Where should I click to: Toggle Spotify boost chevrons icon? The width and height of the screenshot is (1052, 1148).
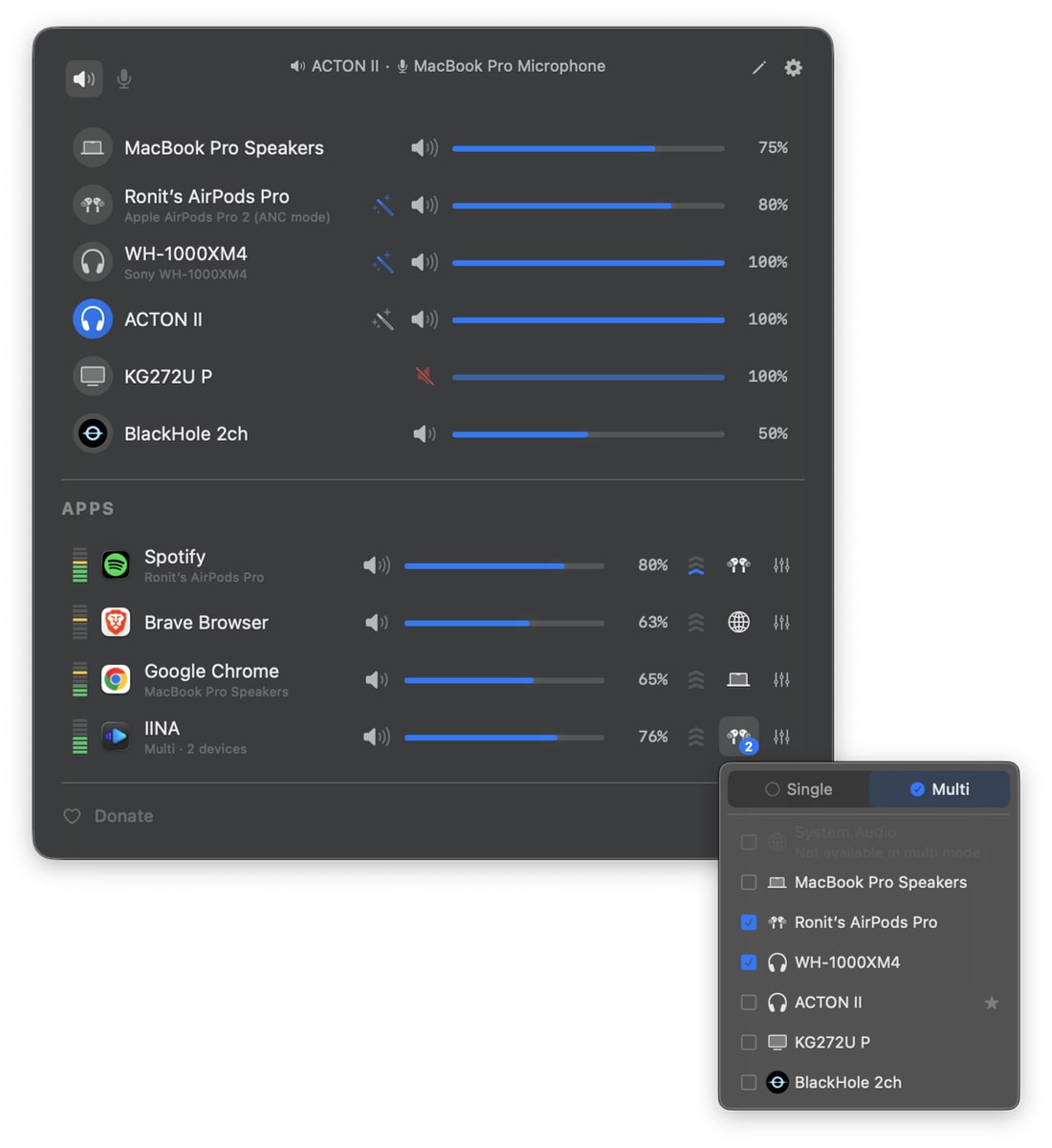(696, 565)
